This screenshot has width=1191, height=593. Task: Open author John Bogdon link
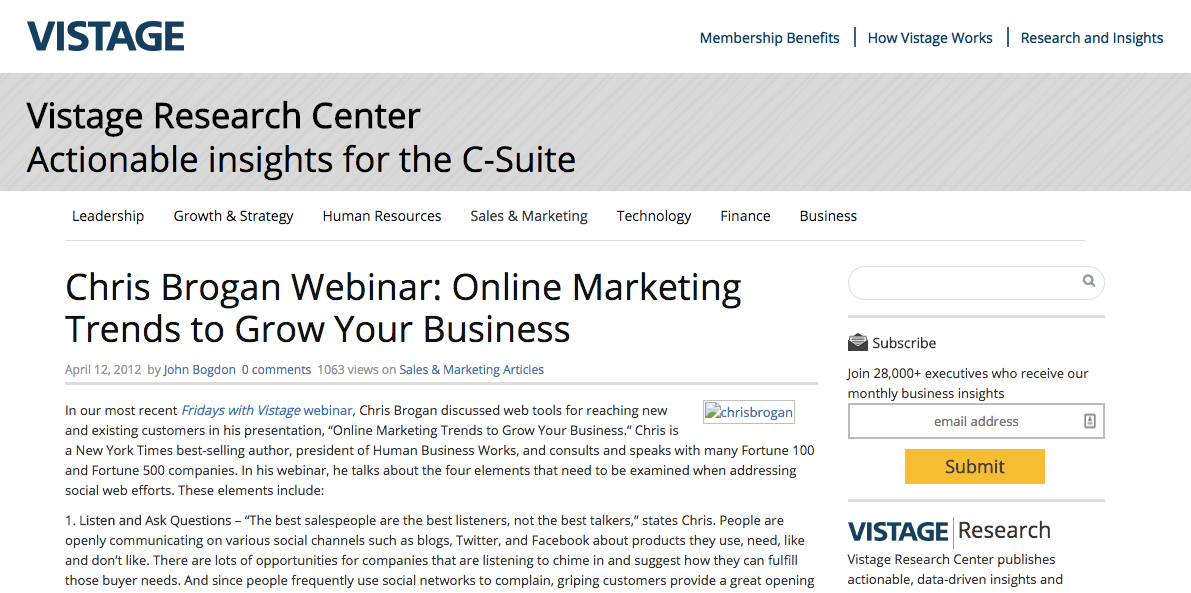(199, 370)
